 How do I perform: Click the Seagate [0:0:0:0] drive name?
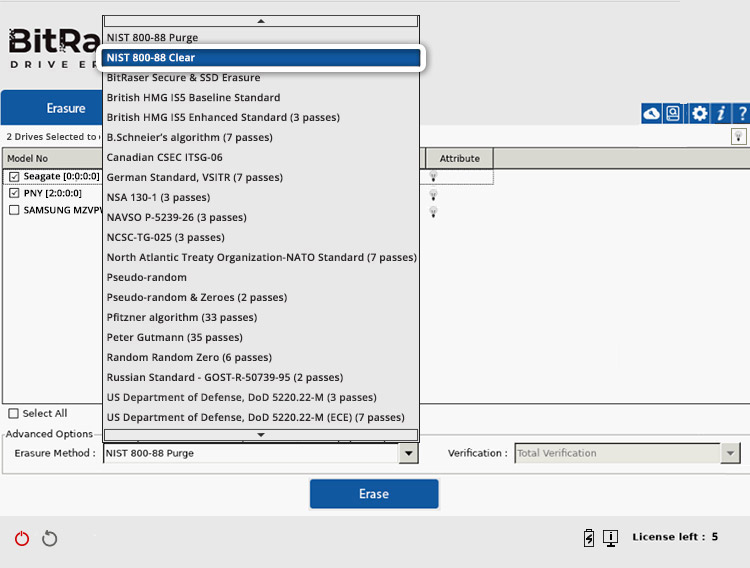tap(62, 177)
